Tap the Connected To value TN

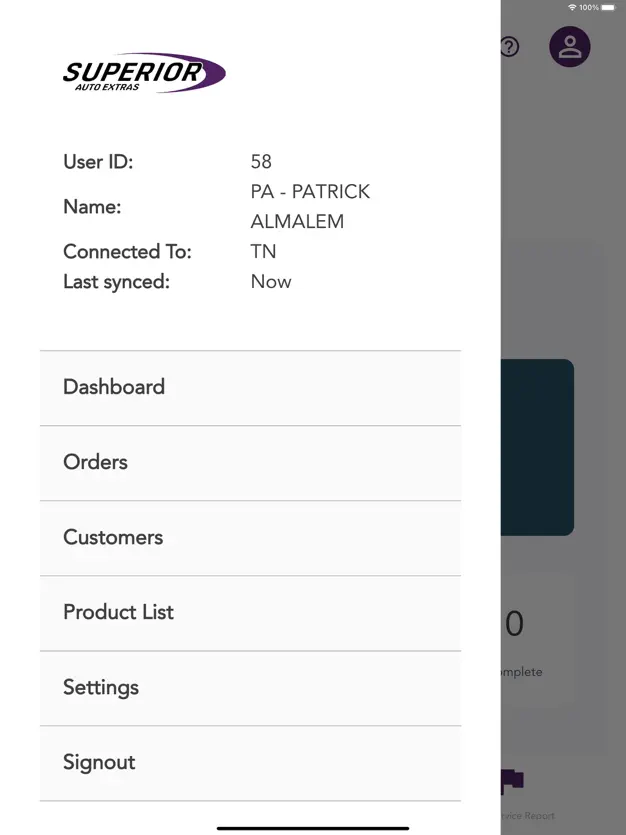pyautogui.click(x=263, y=252)
